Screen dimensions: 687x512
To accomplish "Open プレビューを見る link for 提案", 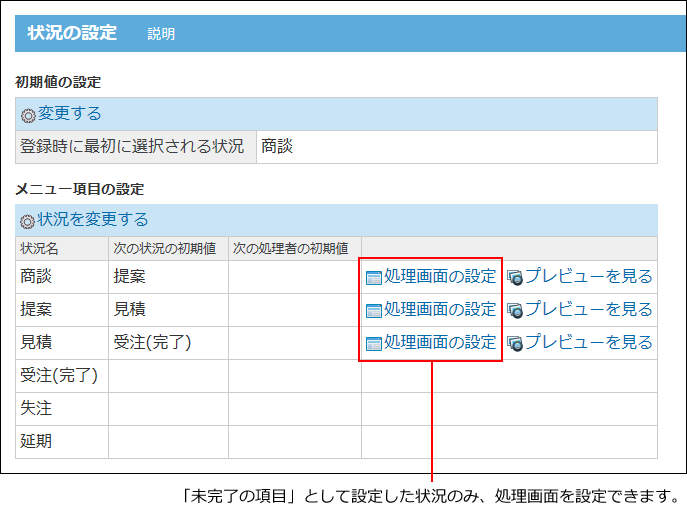I will pos(589,309).
